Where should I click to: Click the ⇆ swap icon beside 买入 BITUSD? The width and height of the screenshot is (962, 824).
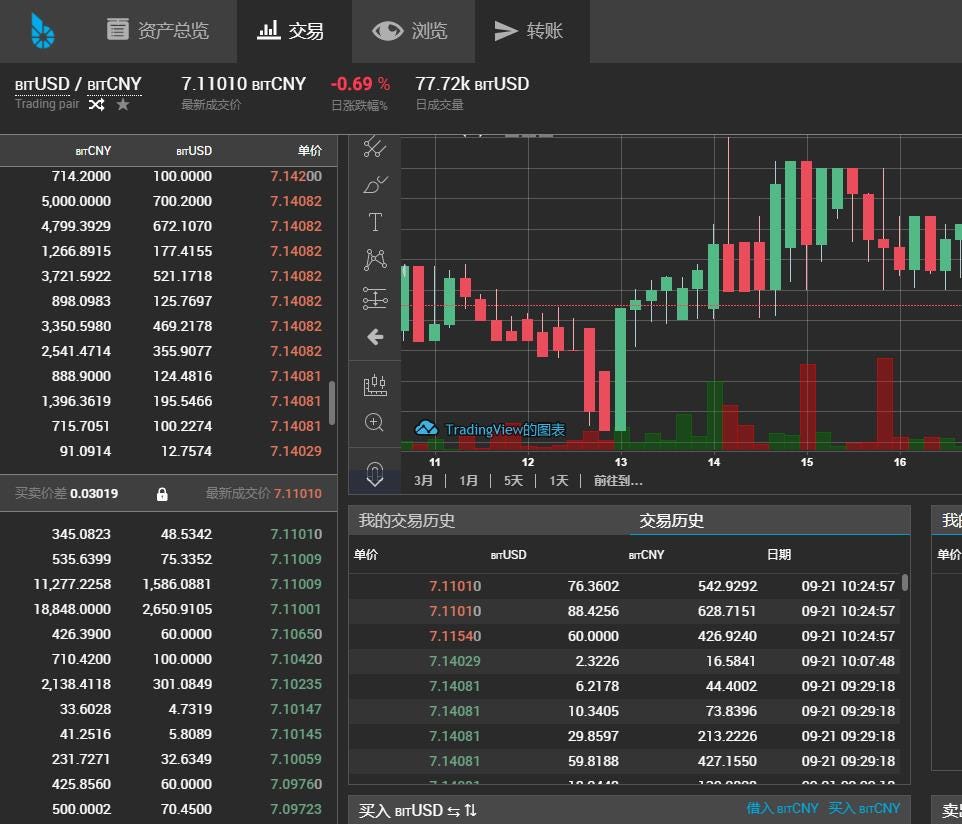tap(453, 811)
